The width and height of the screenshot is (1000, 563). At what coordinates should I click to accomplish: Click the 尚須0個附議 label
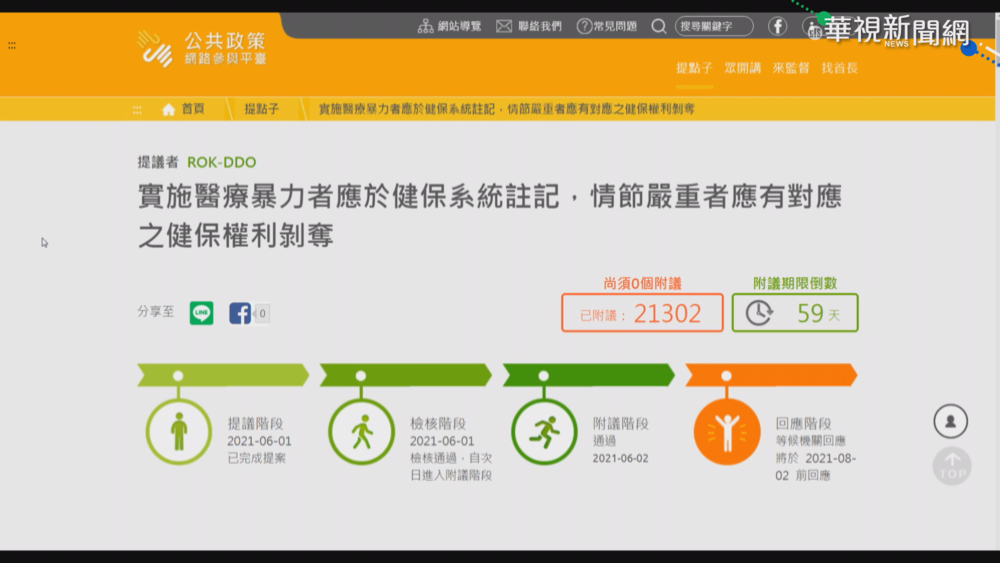[642, 283]
